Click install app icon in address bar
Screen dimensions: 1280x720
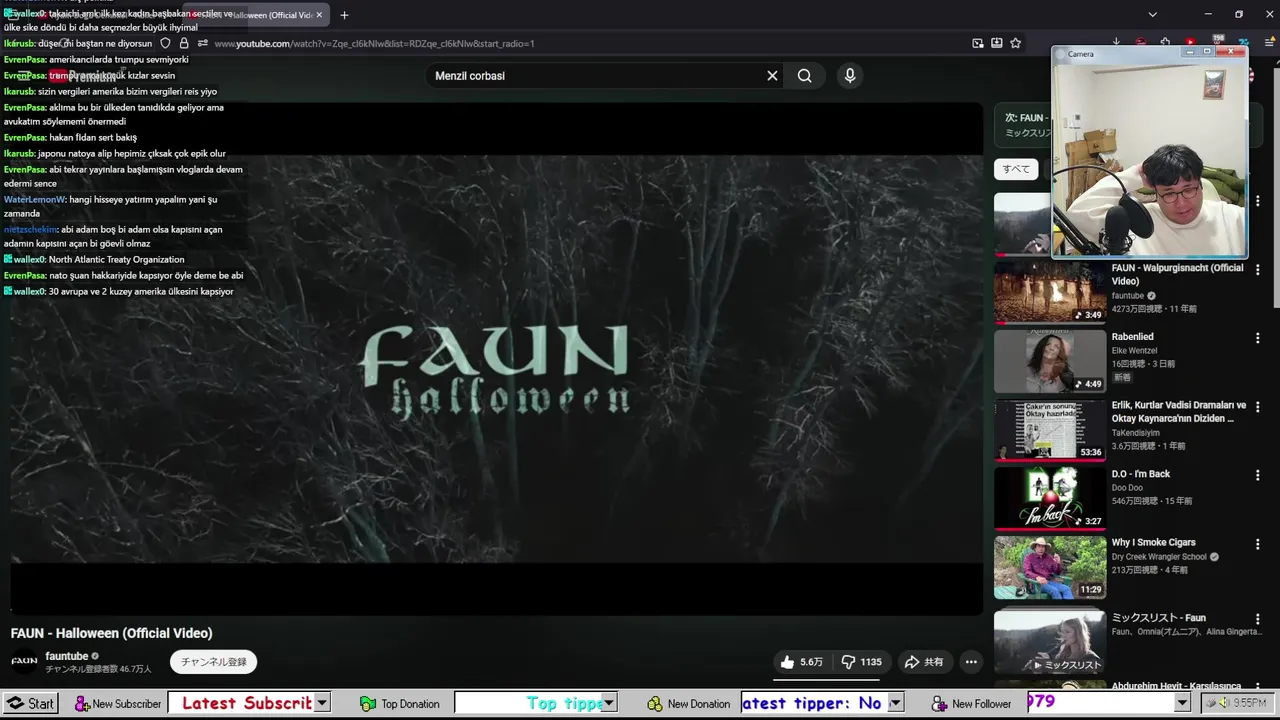[x=997, y=43]
